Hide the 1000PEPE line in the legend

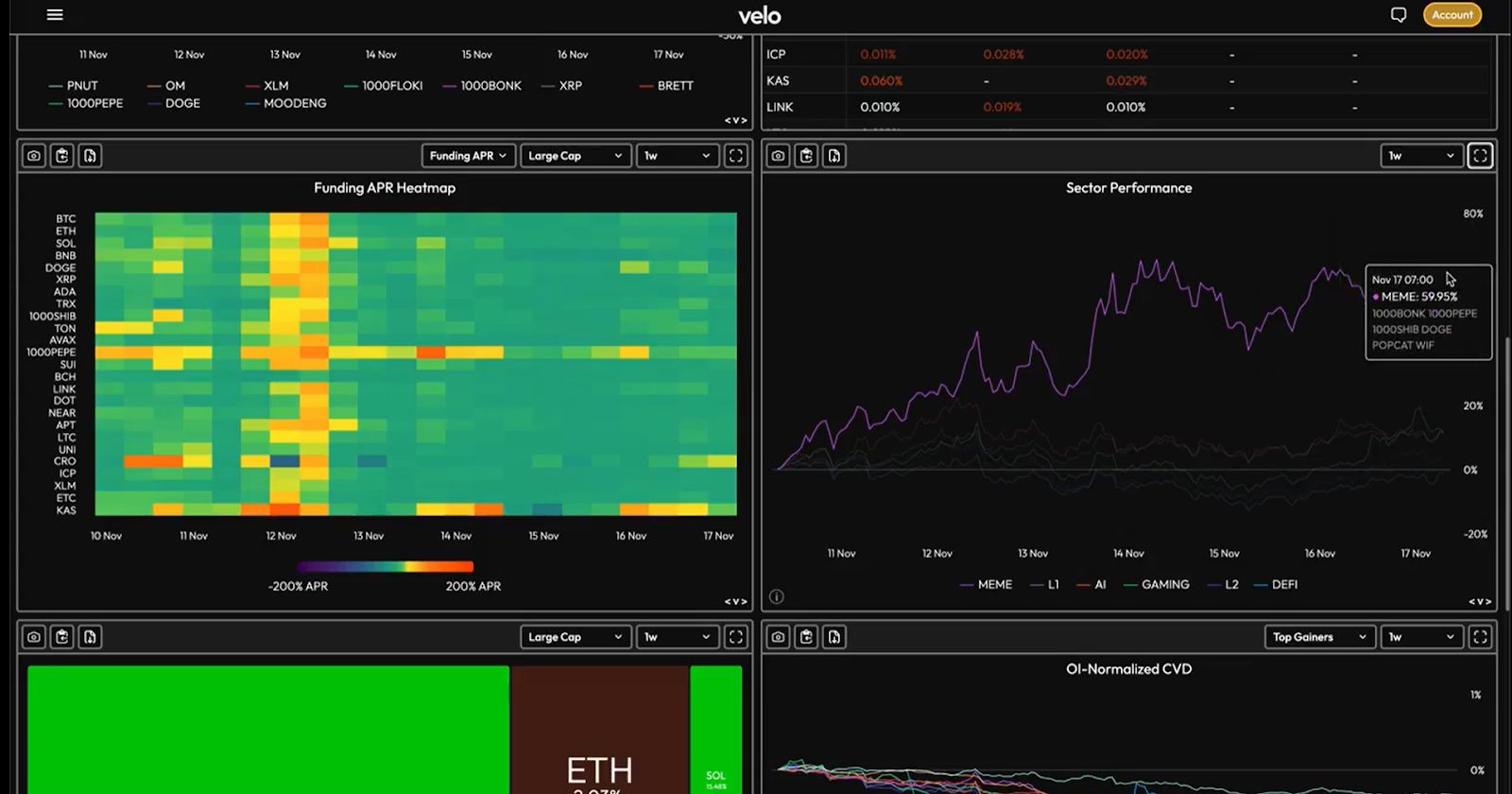click(86, 103)
